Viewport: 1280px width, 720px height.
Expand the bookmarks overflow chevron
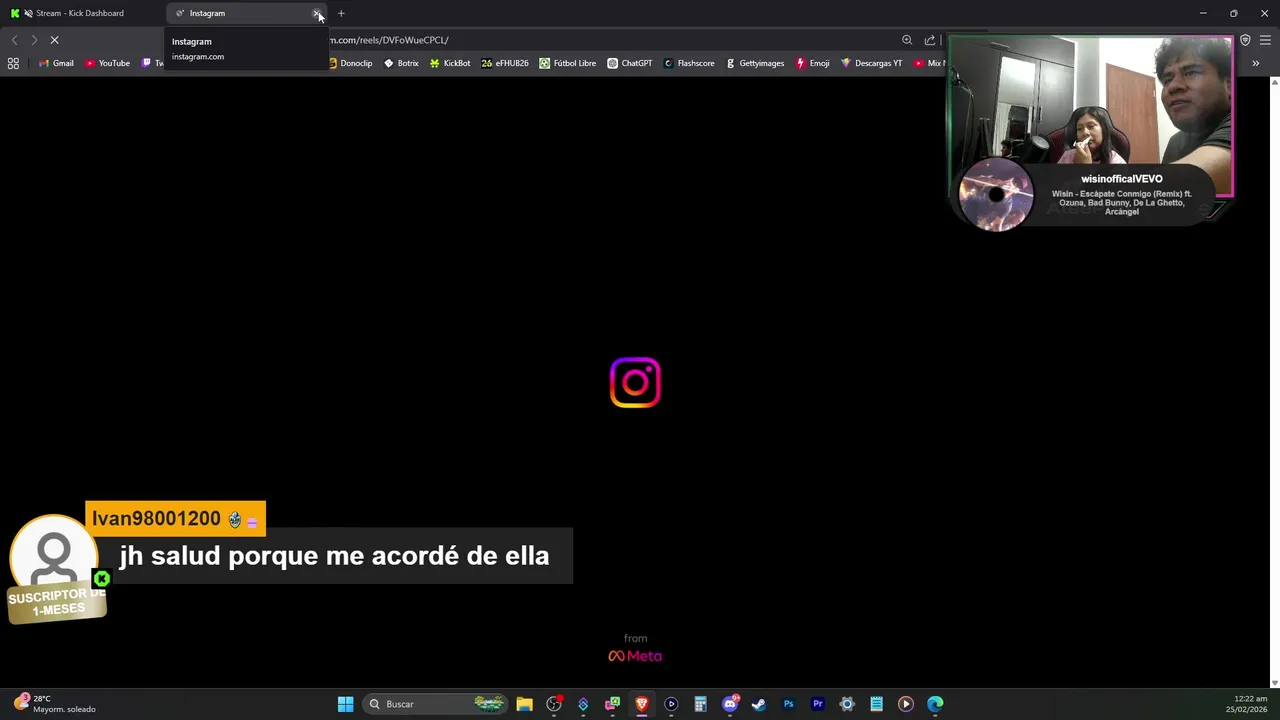click(1256, 63)
